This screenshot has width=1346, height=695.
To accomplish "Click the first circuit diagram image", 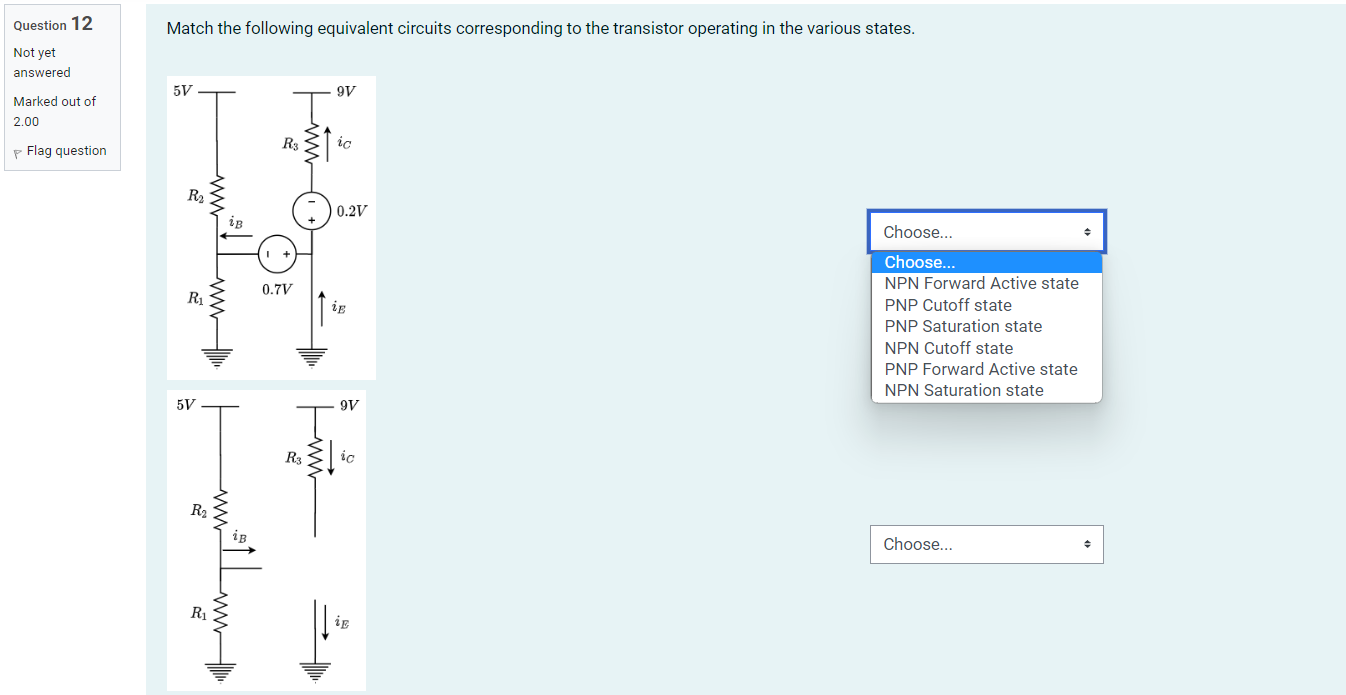I will click(x=271, y=227).
